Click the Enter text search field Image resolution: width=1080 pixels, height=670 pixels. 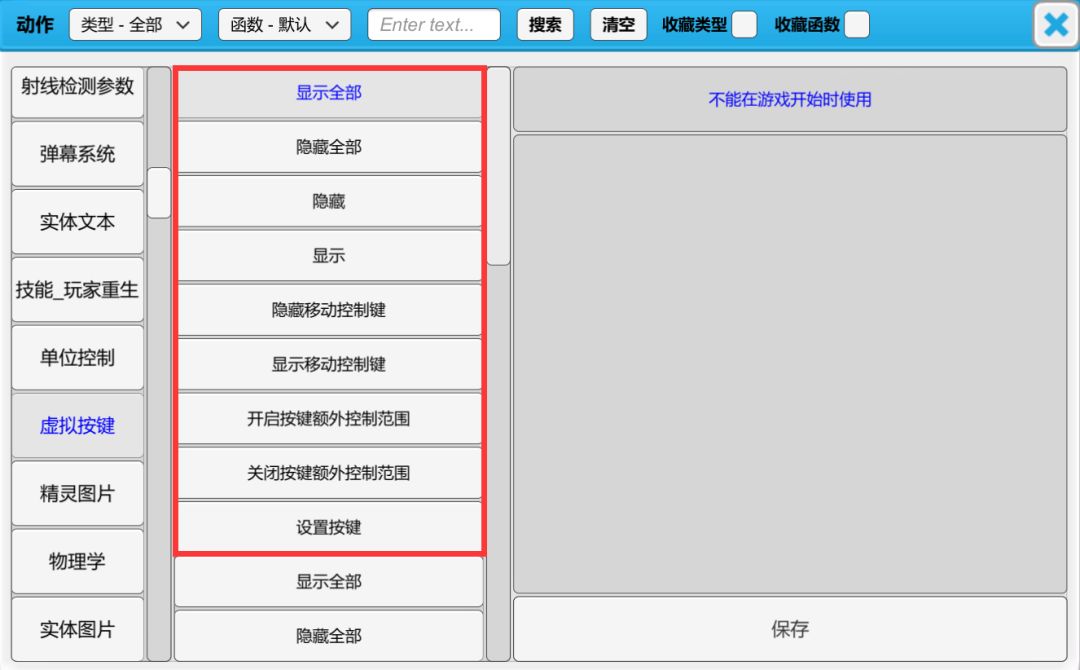click(x=433, y=25)
